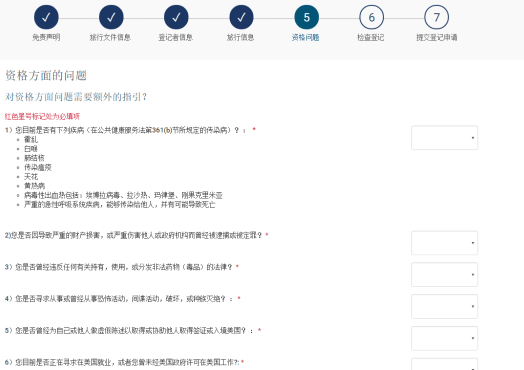This screenshot has height=370, width=524.
Task: Click step 2 checkmark circle 旅行文件信息
Action: tap(111, 17)
